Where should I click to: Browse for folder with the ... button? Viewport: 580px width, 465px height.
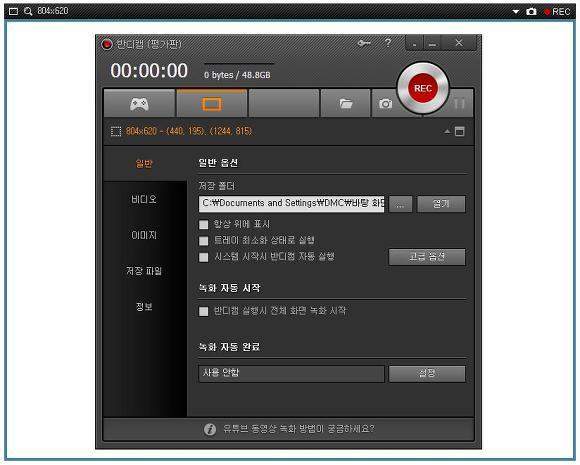[x=401, y=204]
